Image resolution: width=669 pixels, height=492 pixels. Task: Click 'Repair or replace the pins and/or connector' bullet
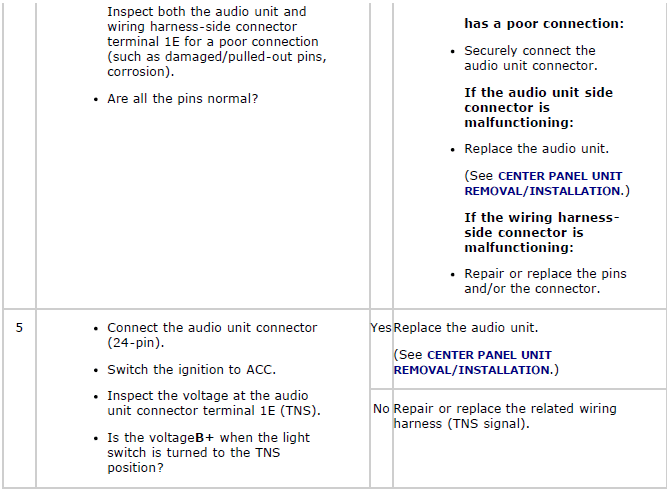pos(545,281)
